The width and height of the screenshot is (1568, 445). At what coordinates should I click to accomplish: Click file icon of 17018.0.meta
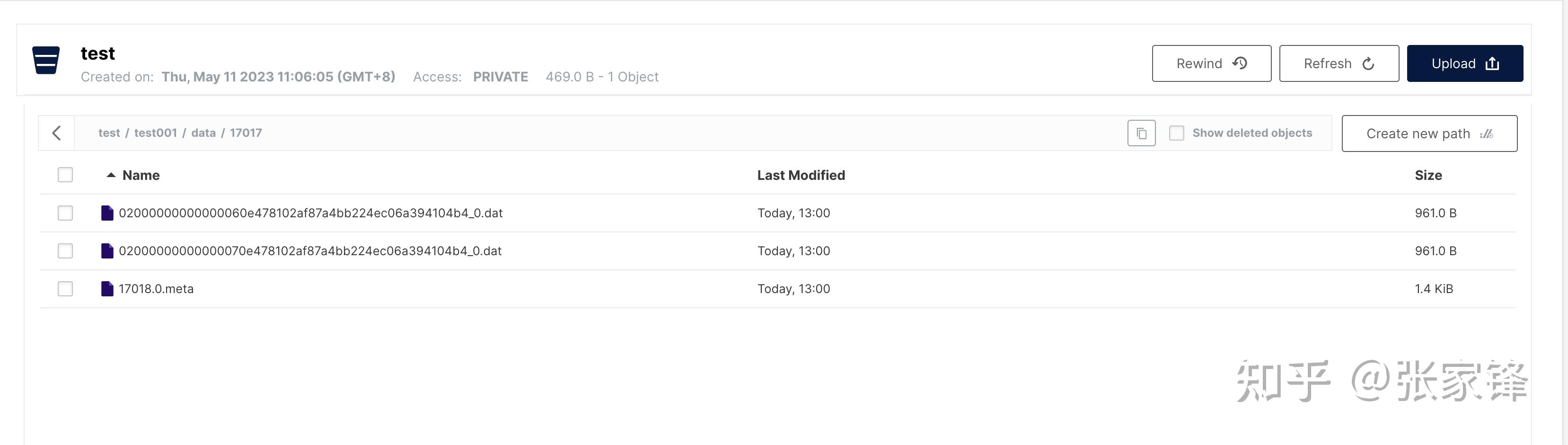107,289
